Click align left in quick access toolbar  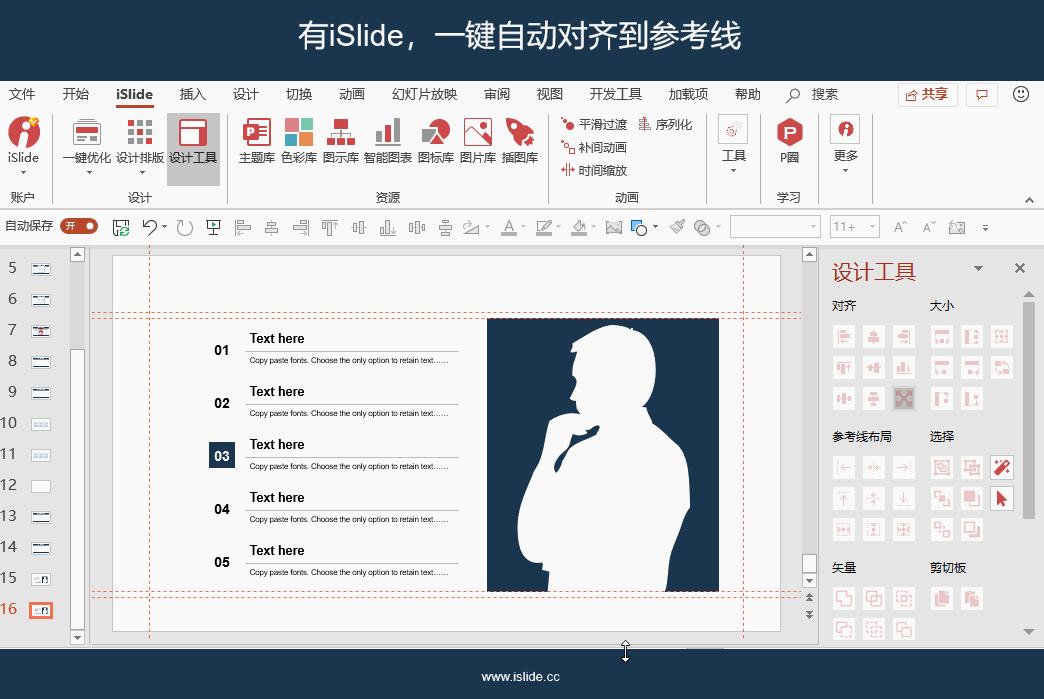tap(242, 228)
